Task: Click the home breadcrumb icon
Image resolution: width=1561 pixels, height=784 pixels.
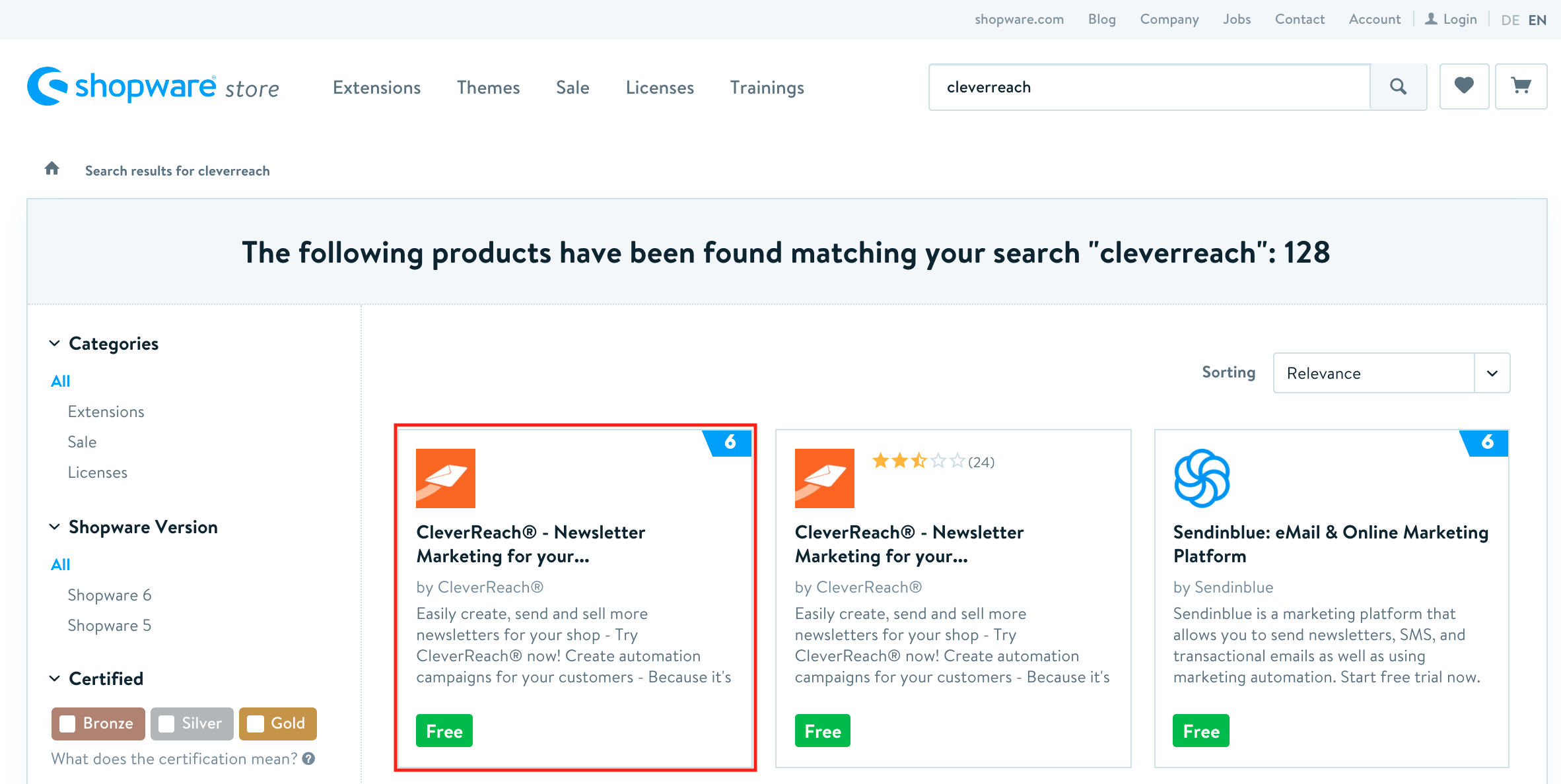Action: (x=52, y=169)
